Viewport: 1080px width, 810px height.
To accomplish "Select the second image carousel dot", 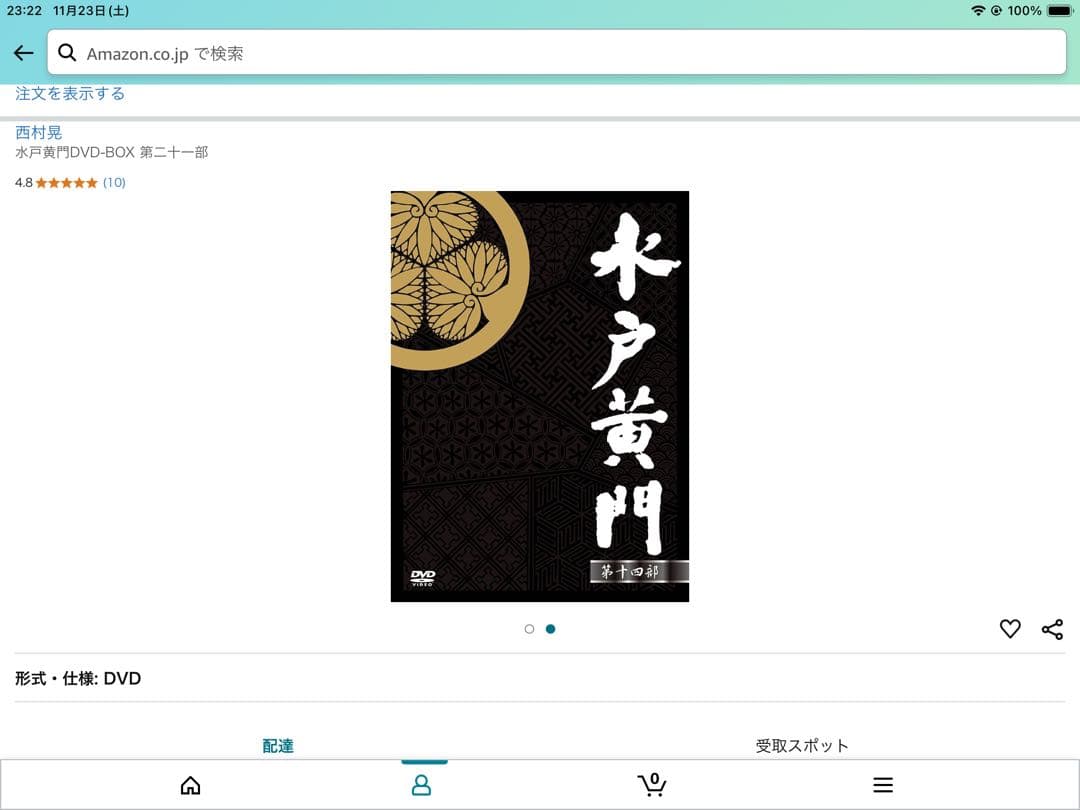I will coord(551,629).
